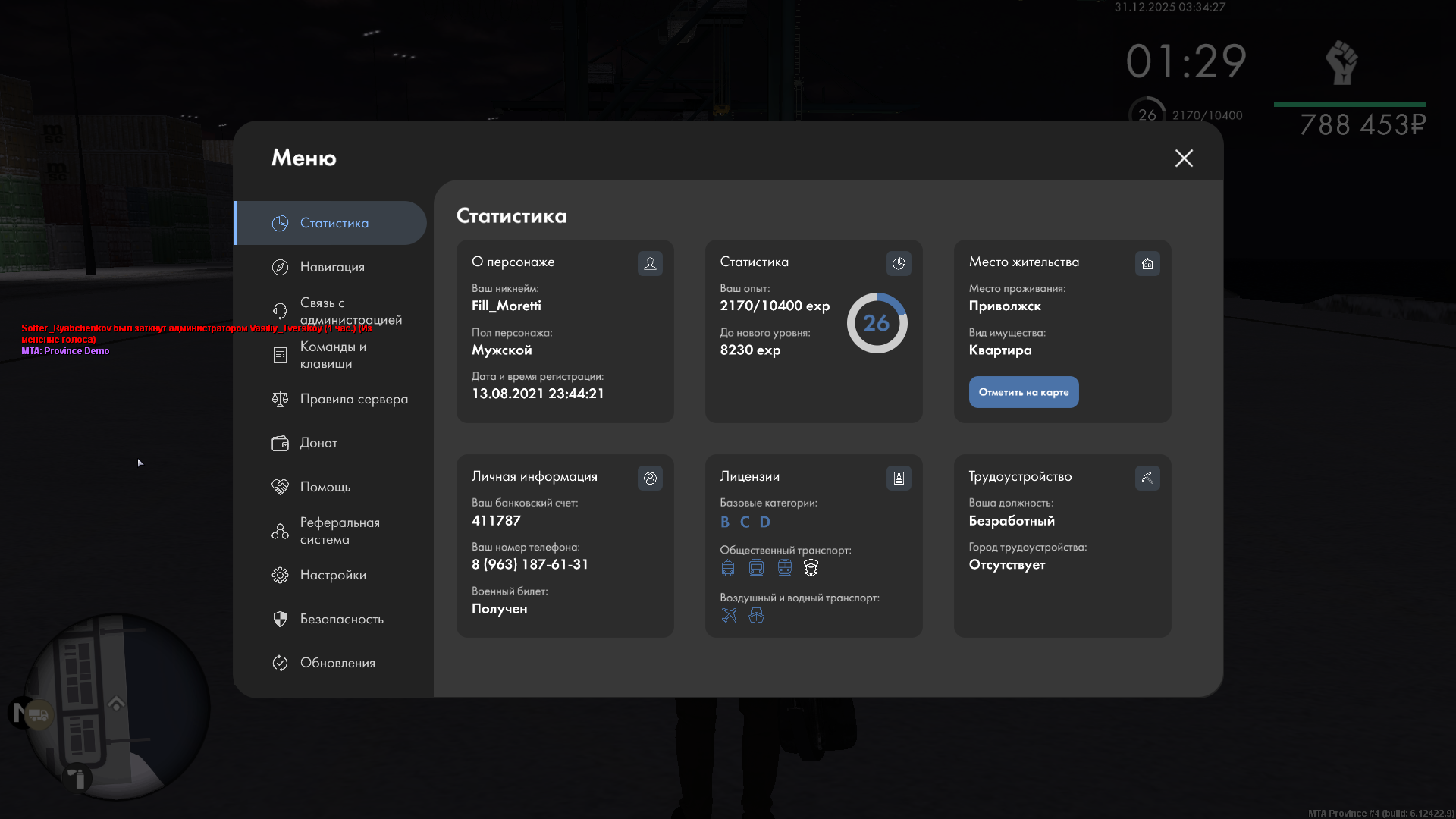This screenshot has height=819, width=1456.
Task: Click the hammer icon in Трудоустройство card
Action: (x=1147, y=479)
